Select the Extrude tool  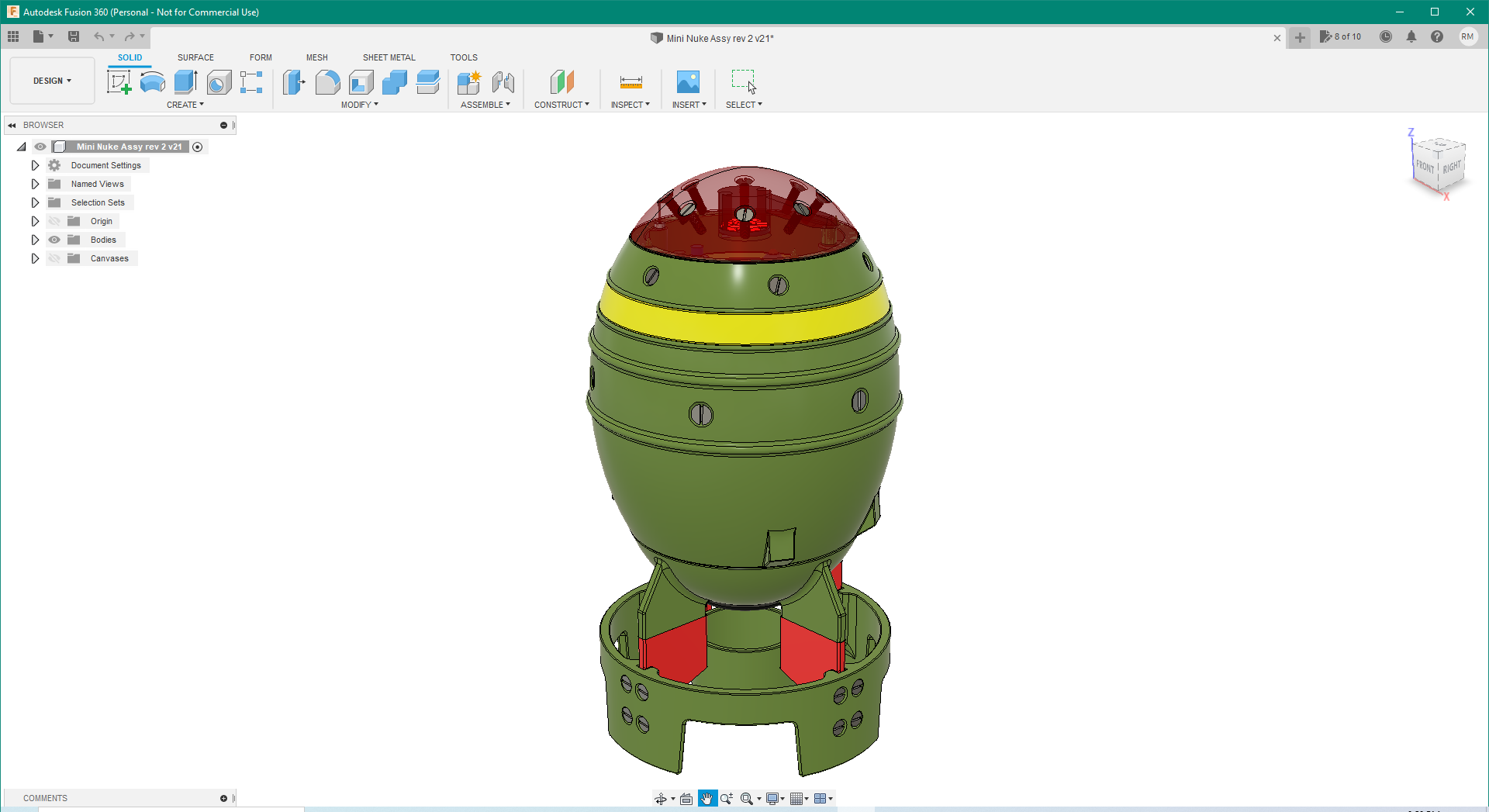tap(185, 81)
